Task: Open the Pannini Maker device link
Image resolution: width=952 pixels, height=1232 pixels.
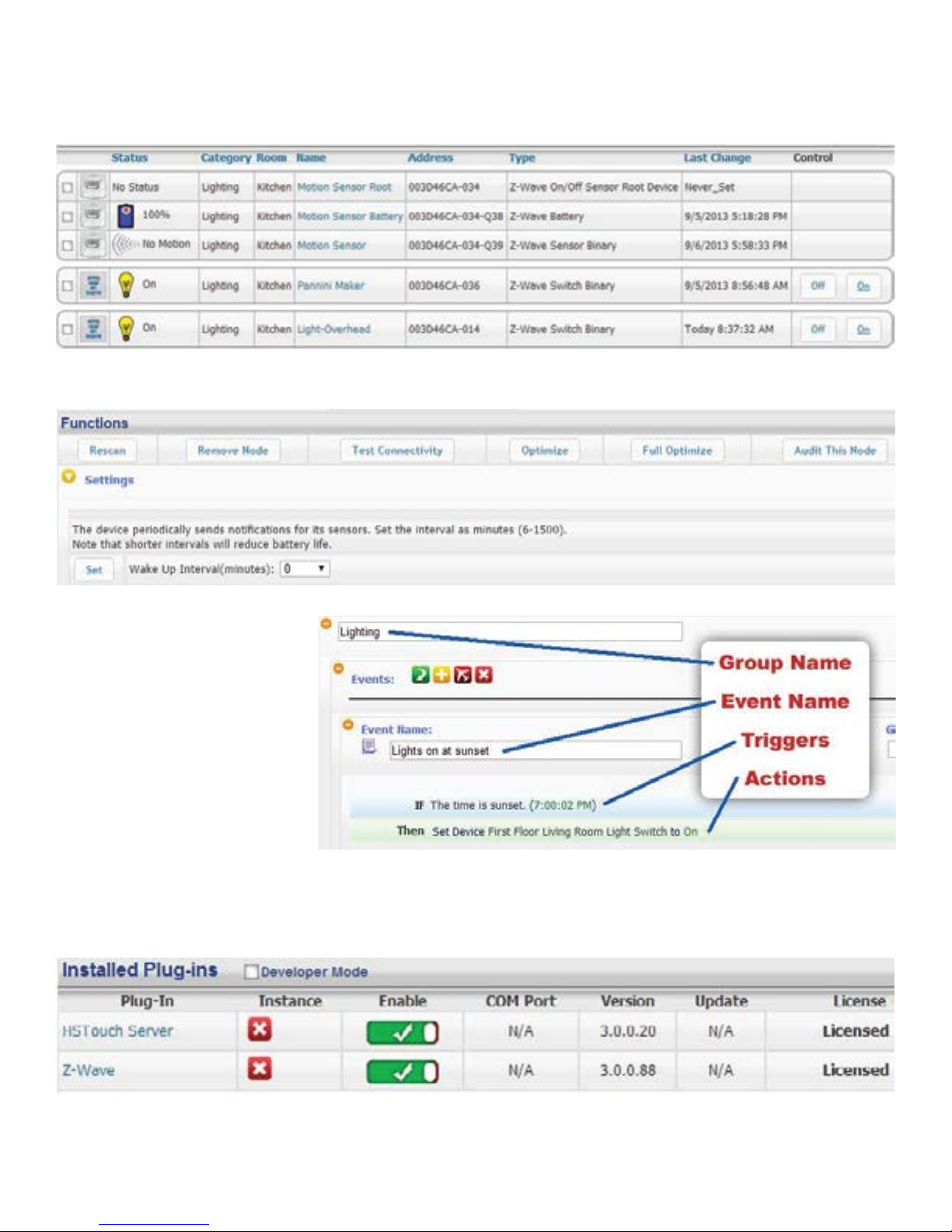Action: point(330,286)
